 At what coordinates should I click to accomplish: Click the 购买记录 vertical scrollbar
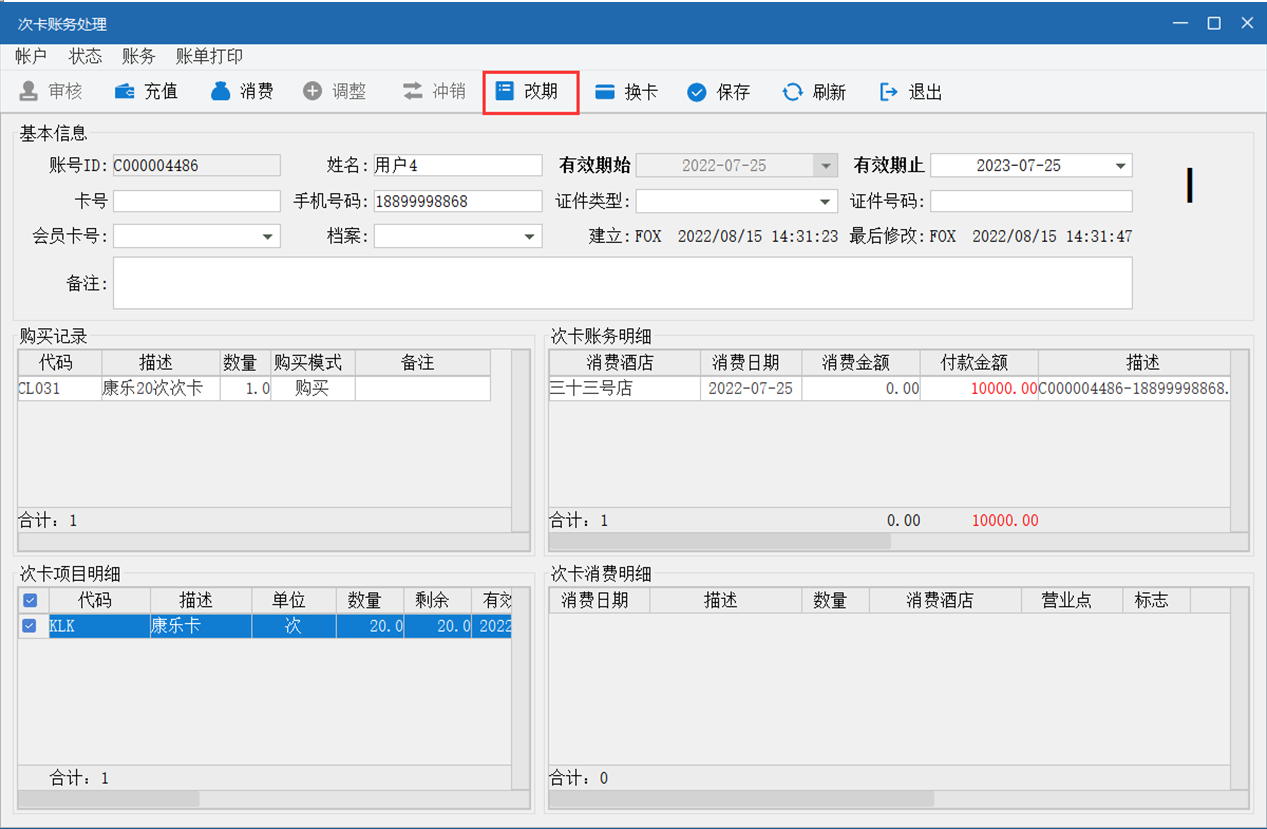pyautogui.click(x=520, y=440)
